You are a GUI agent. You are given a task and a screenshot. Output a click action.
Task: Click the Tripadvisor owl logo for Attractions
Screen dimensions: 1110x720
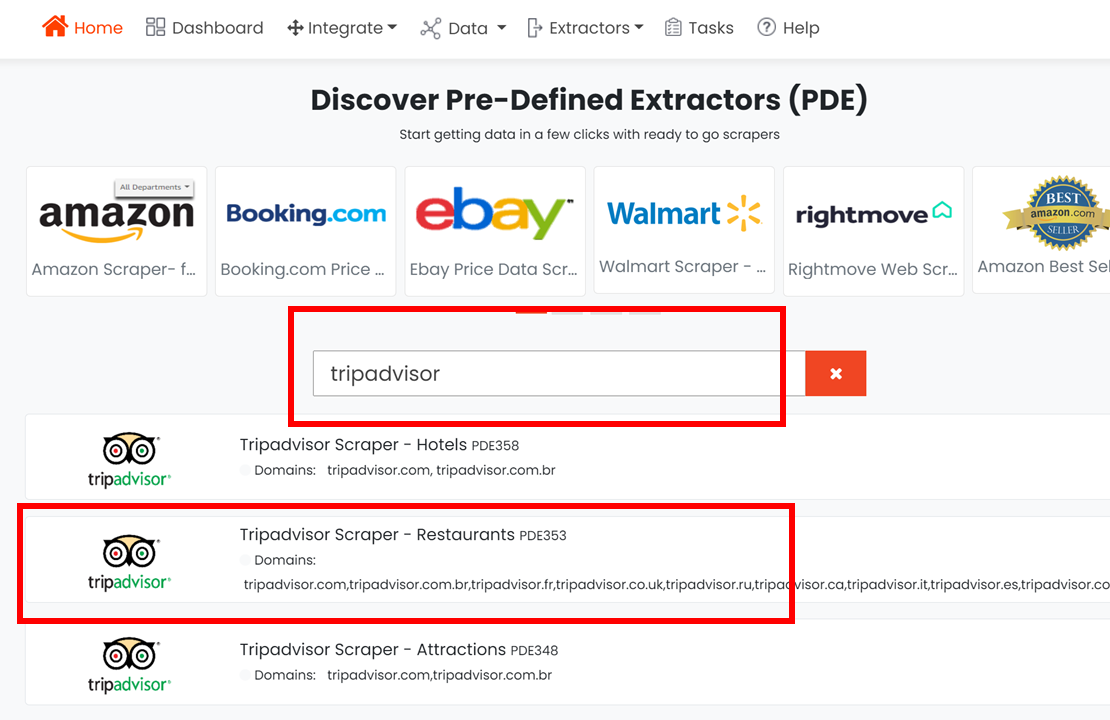129,665
